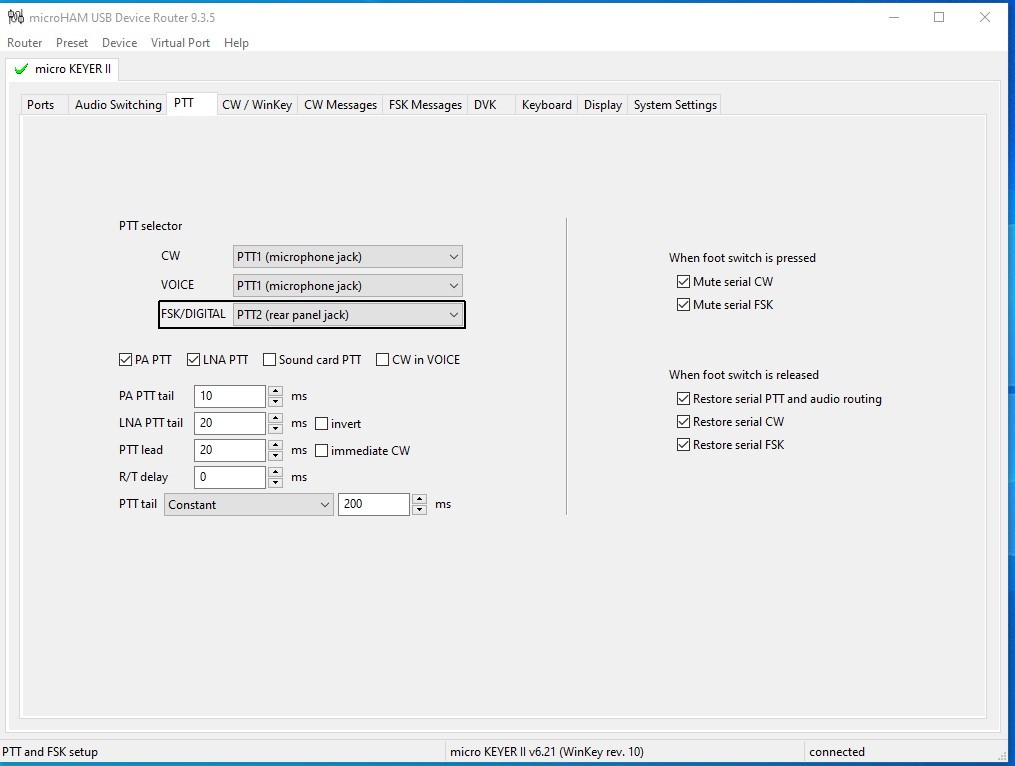The height and width of the screenshot is (766, 1015).
Task: Open the Help menu
Action: click(x=236, y=43)
